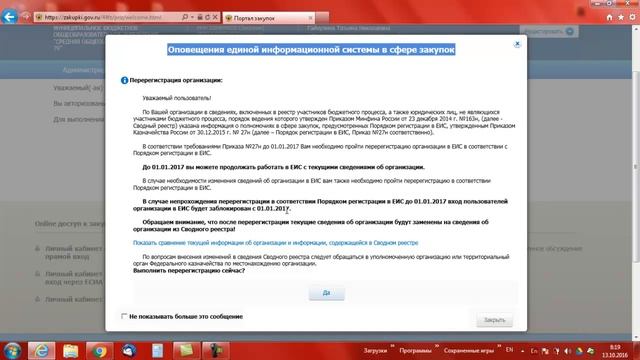Expand the Загрузки toolbar chevron
Image resolution: width=640 pixels, height=360 pixels.
click(x=392, y=347)
